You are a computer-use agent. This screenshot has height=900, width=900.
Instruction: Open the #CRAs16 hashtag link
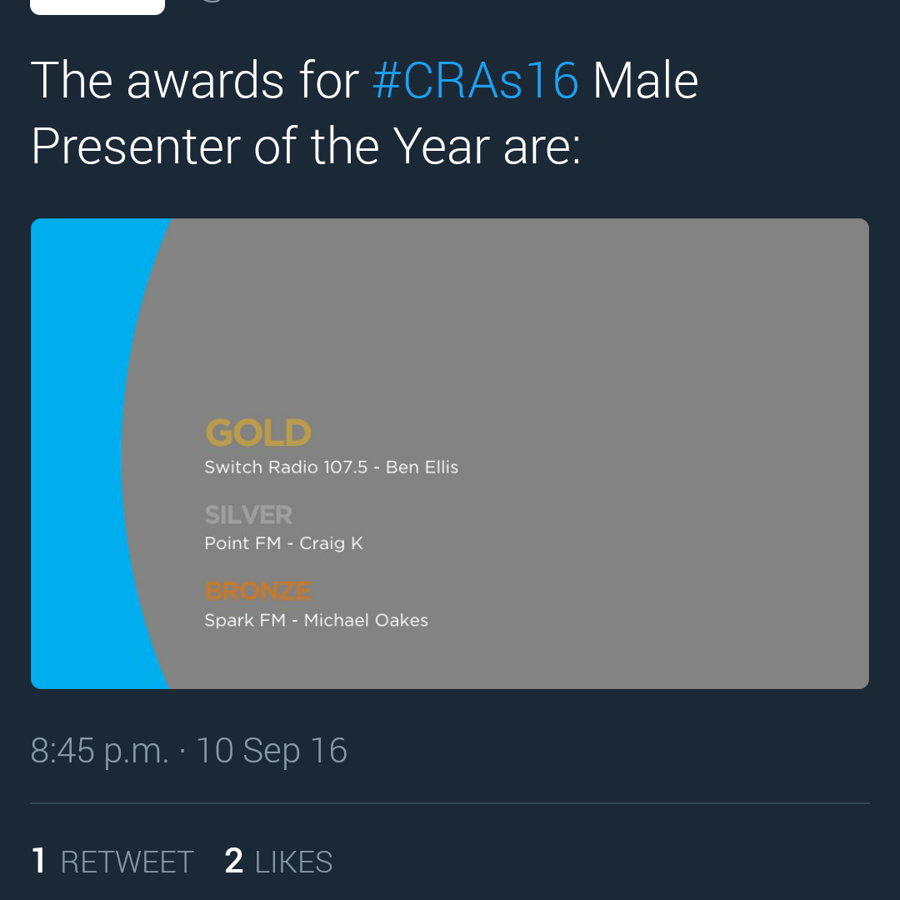pyautogui.click(x=475, y=81)
